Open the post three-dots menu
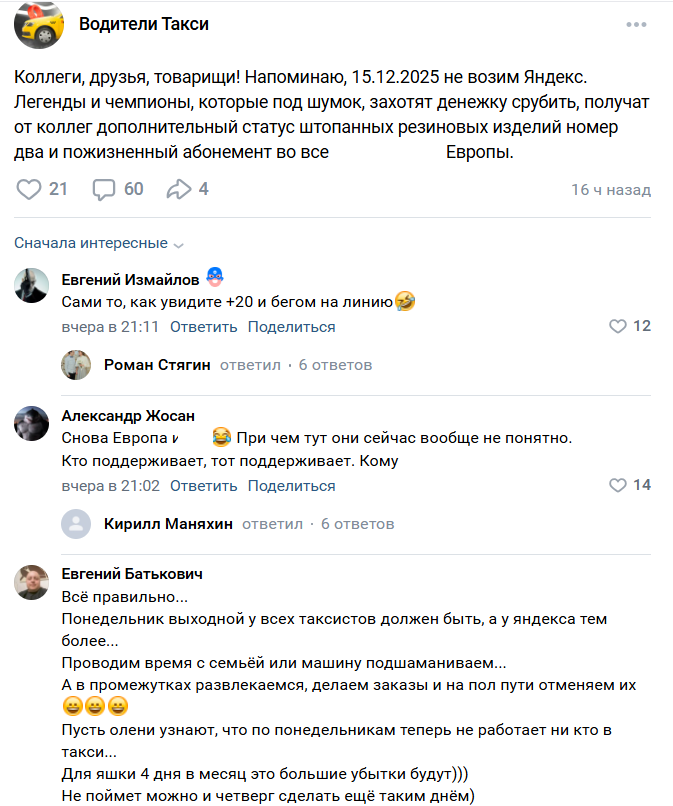Viewport: 673px width, 806px height. tap(637, 24)
